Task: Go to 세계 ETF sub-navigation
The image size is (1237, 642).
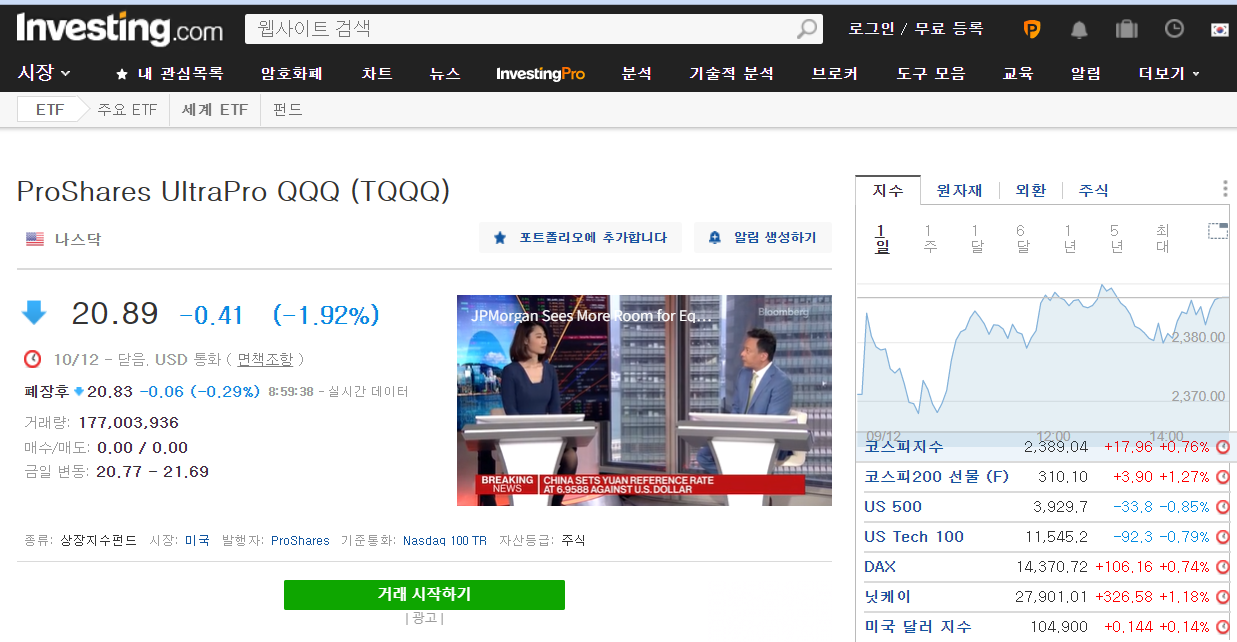Action: tap(215, 110)
